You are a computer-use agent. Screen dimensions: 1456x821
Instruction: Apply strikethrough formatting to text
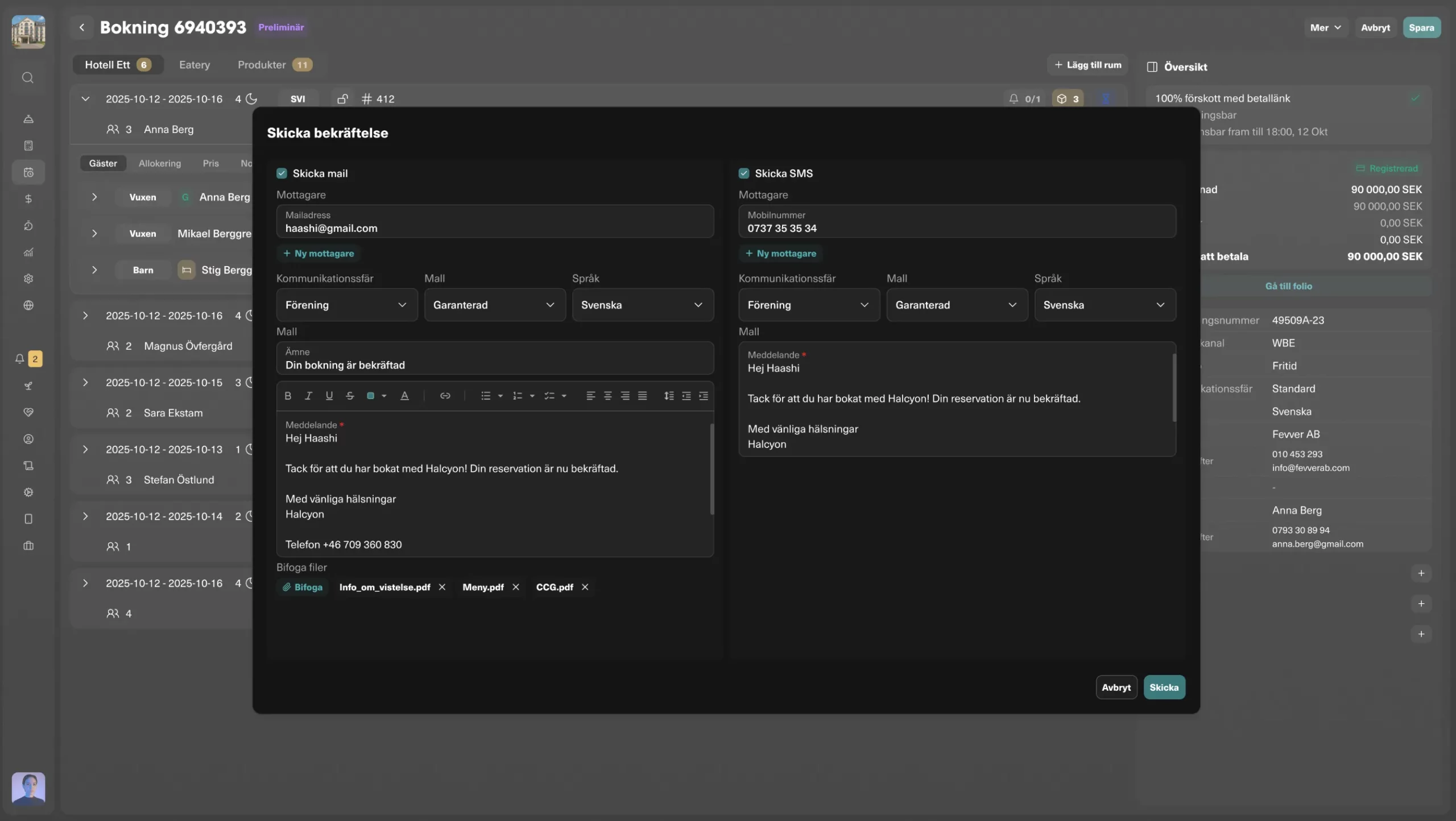point(350,396)
